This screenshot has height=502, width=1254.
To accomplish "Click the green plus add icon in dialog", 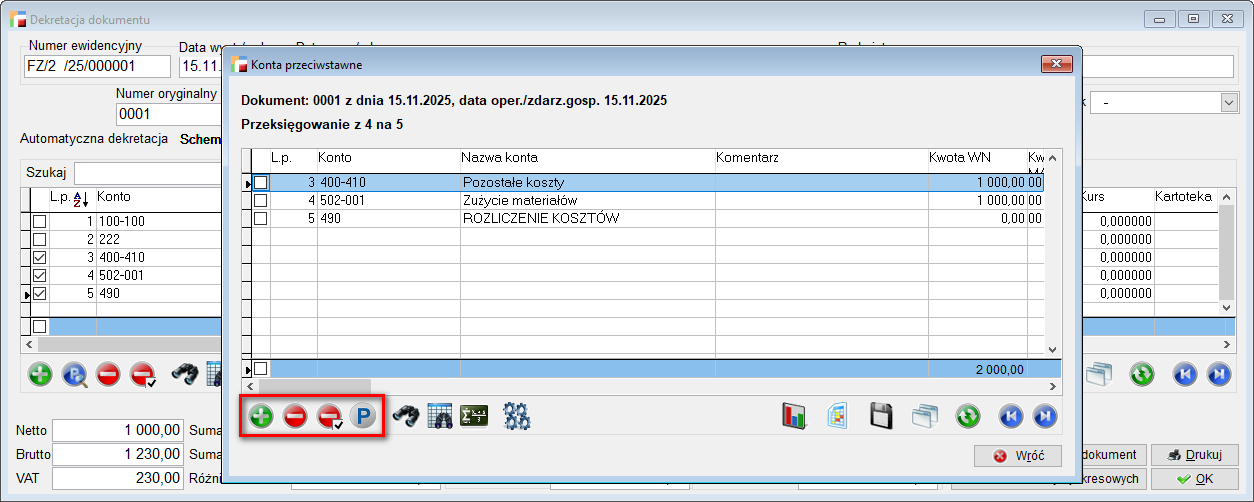I will coord(261,416).
